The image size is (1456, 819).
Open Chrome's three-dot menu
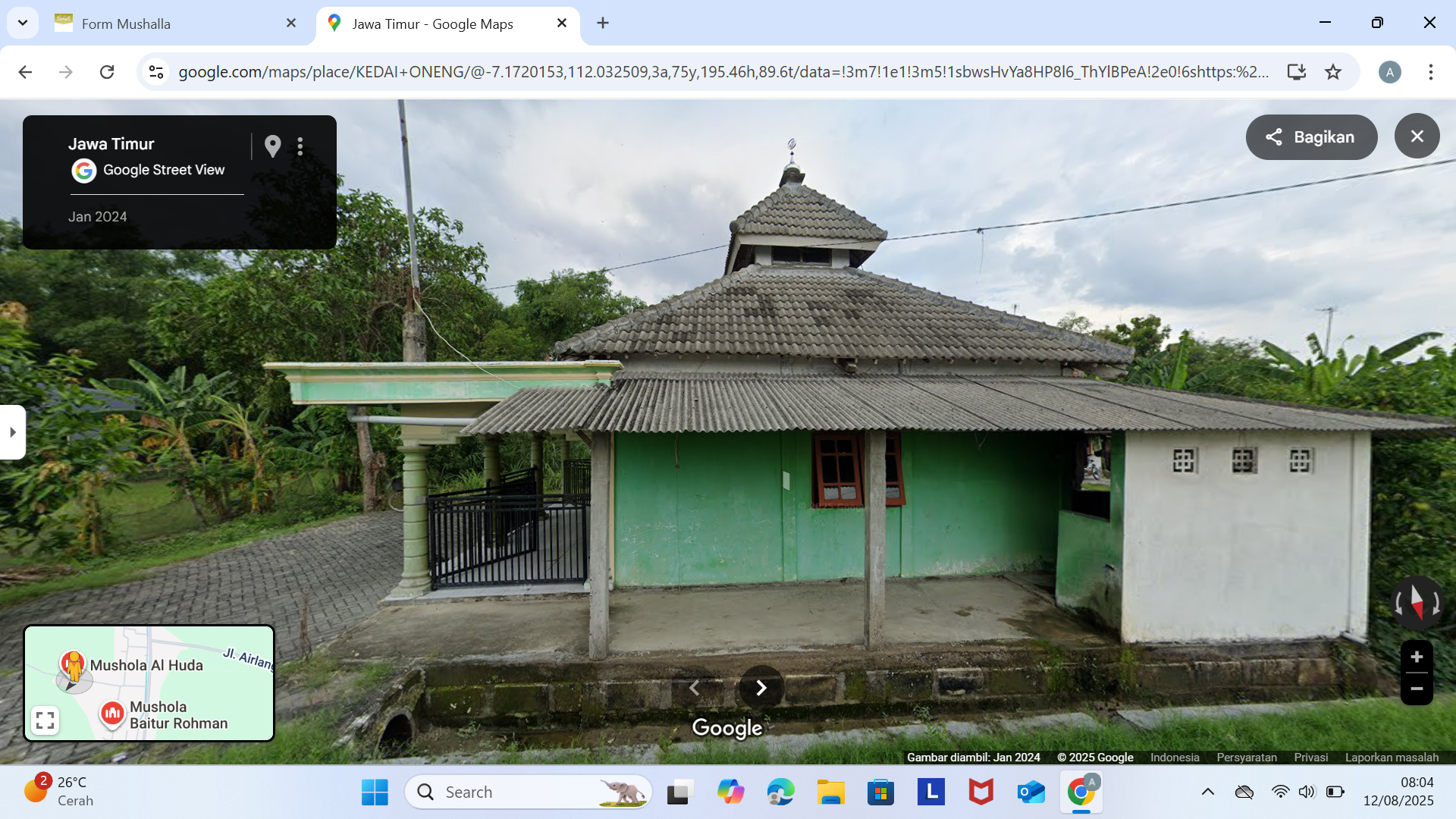[x=1430, y=72]
